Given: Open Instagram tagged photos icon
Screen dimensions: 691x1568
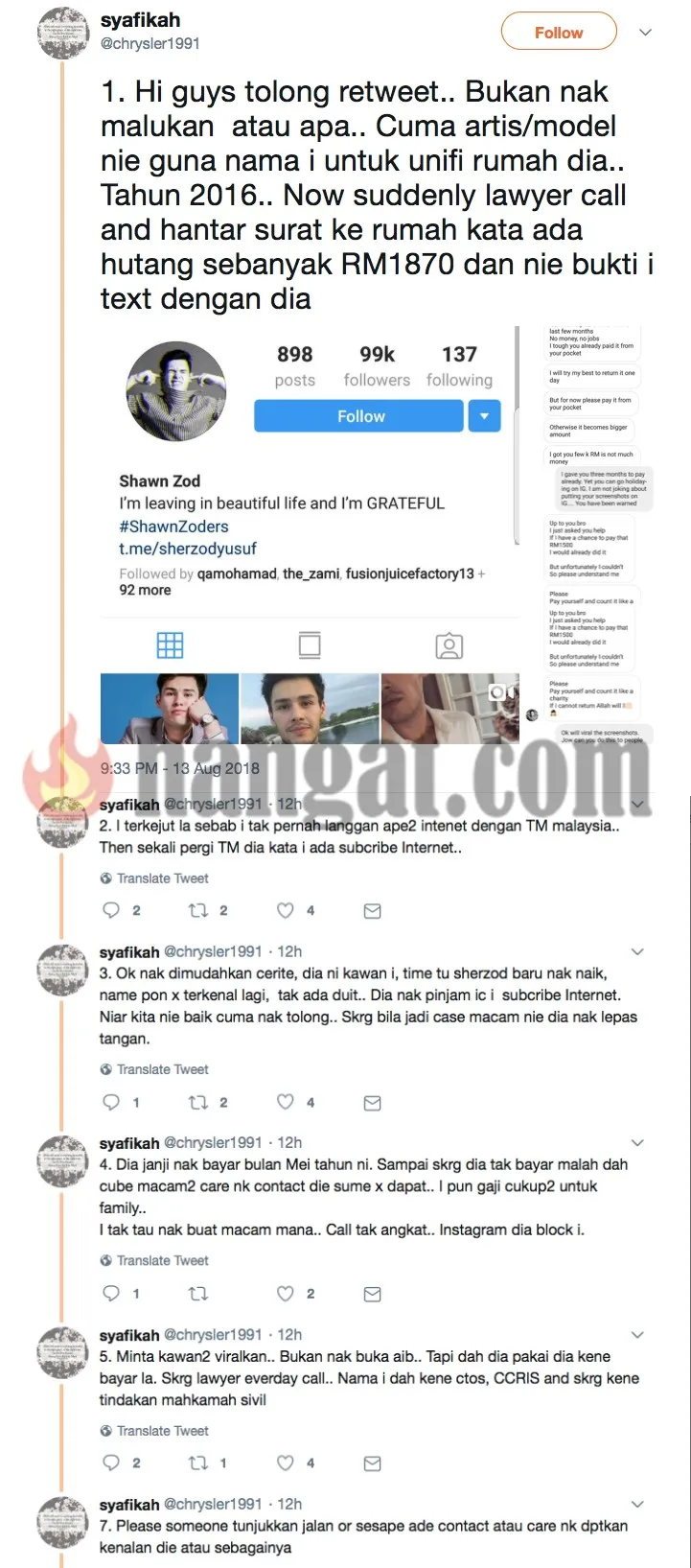Looking at the screenshot, I should [x=449, y=645].
